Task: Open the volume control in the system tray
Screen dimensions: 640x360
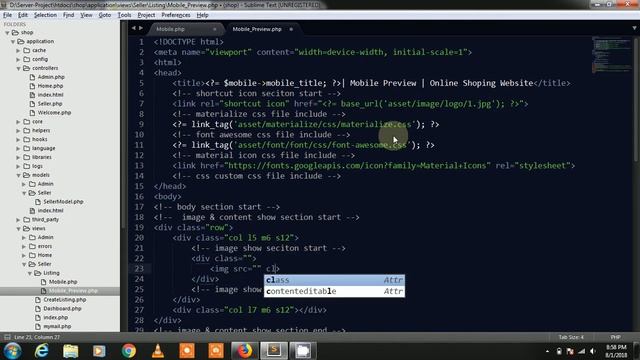Action: coord(593,351)
